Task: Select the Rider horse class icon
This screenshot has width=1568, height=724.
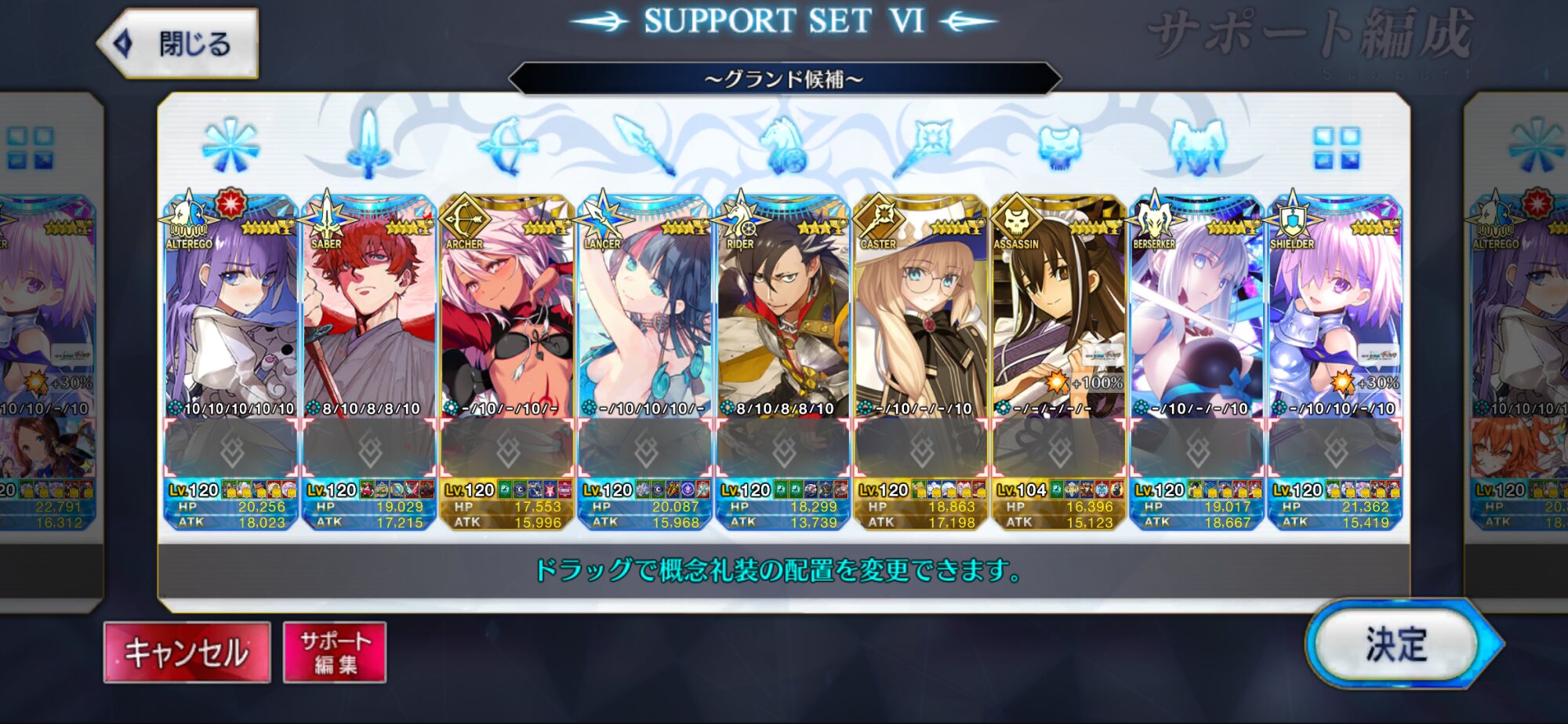Action: (x=783, y=145)
